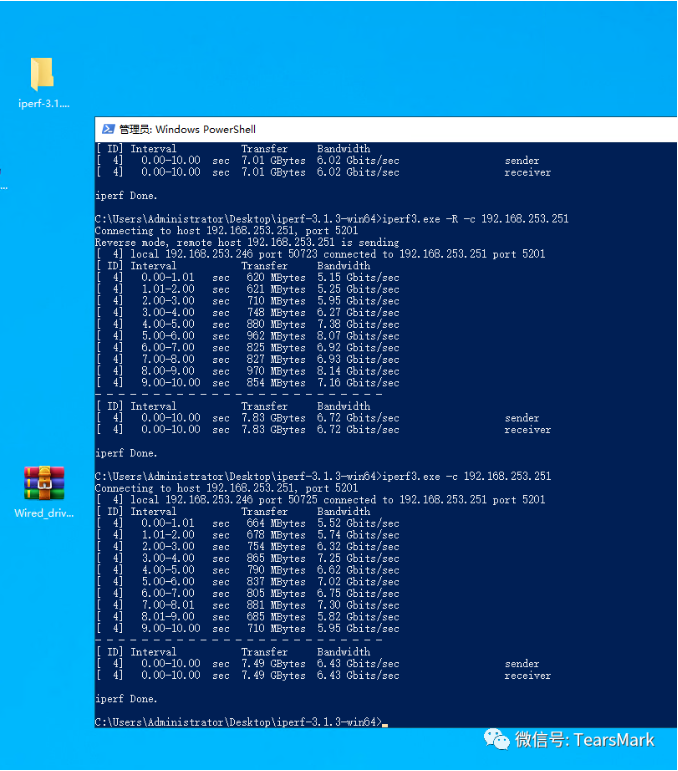Image resolution: width=678 pixels, height=771 pixels.
Task: Click the row with 748 MBytes transfer
Action: coord(248,313)
